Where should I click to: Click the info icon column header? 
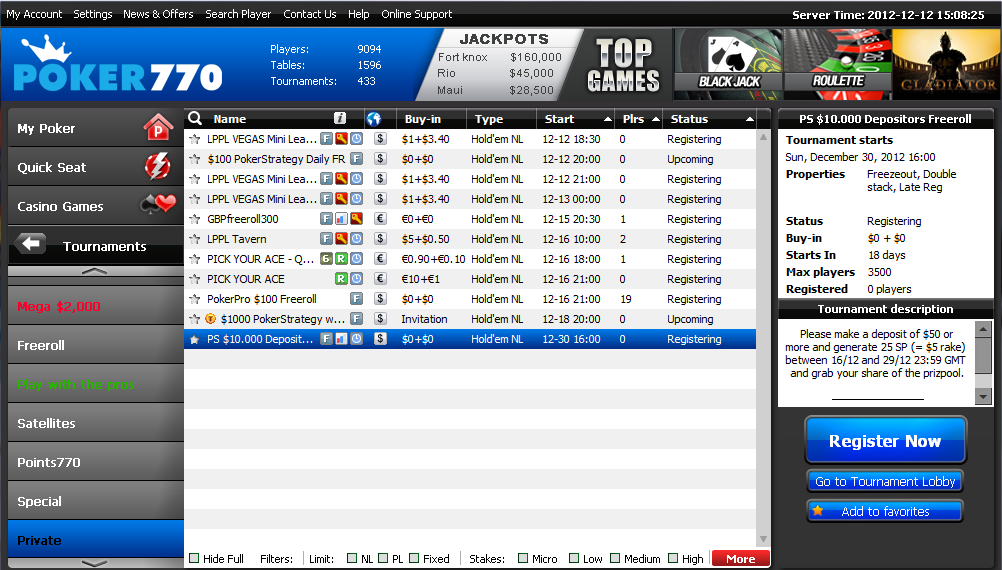340,118
